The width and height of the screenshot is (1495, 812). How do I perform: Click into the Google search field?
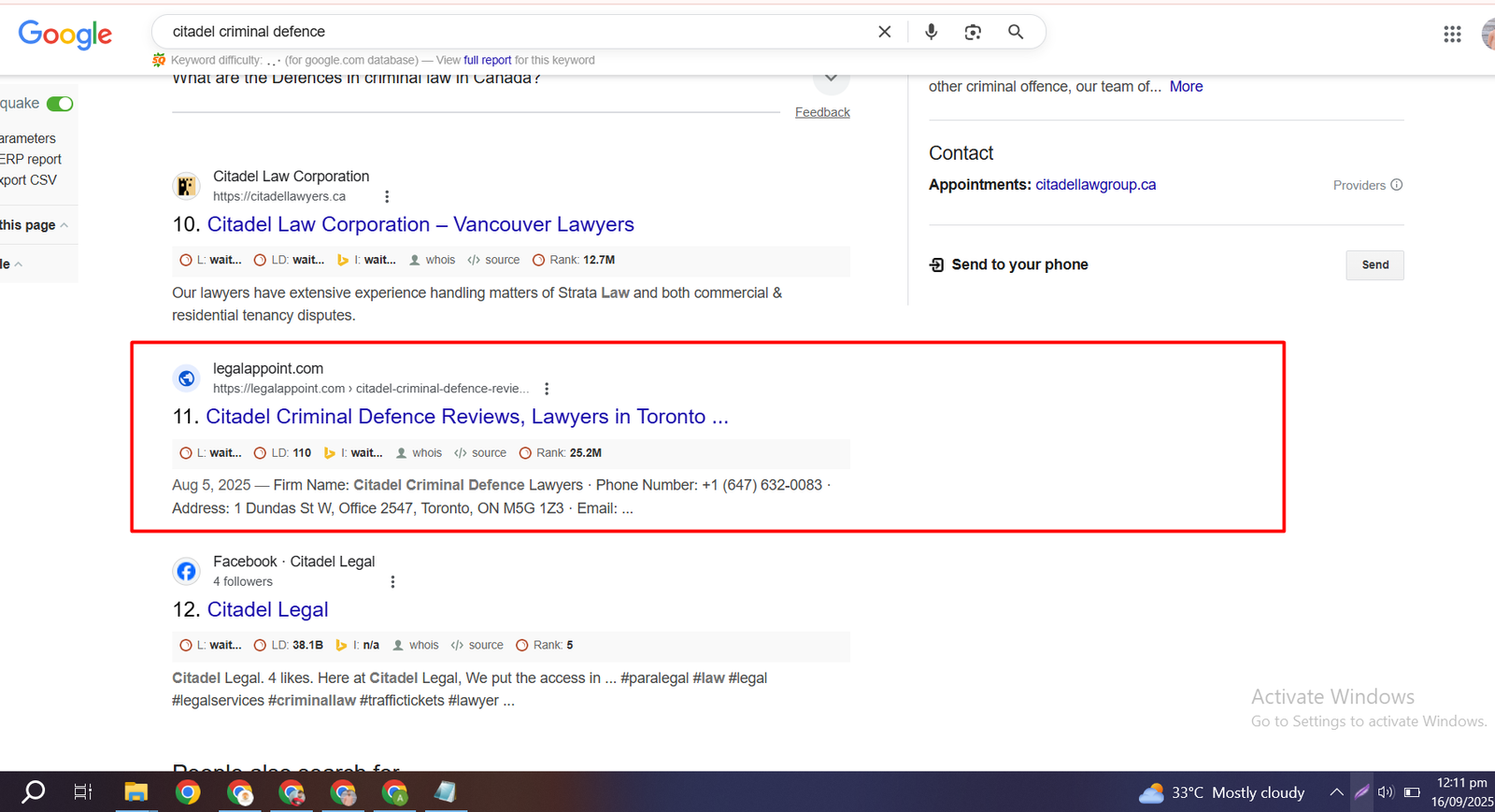click(x=514, y=32)
